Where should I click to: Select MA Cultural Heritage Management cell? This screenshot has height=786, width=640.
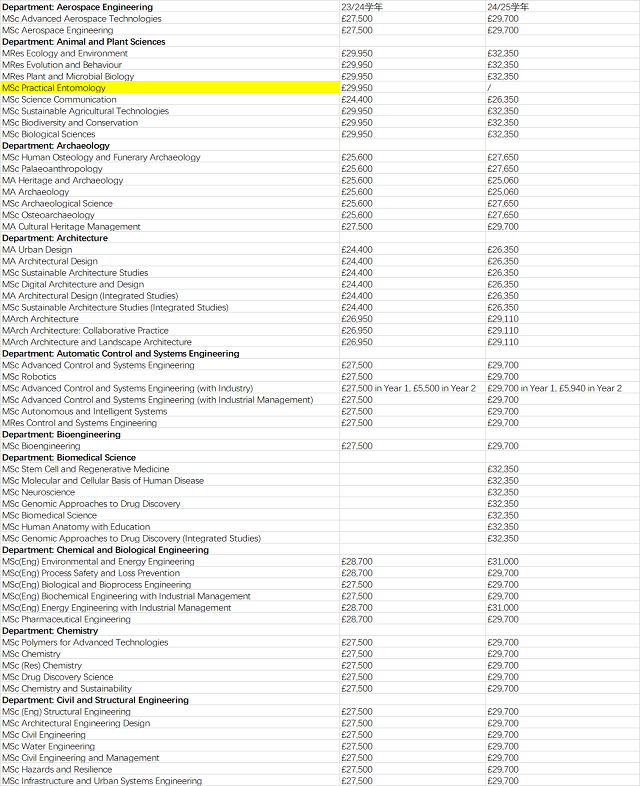tap(170, 226)
